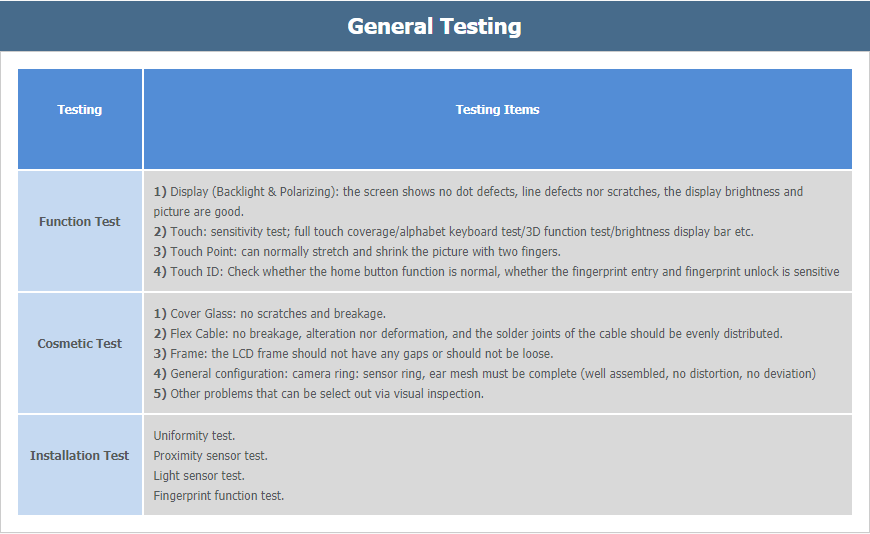Select the Testing column header

80,110
